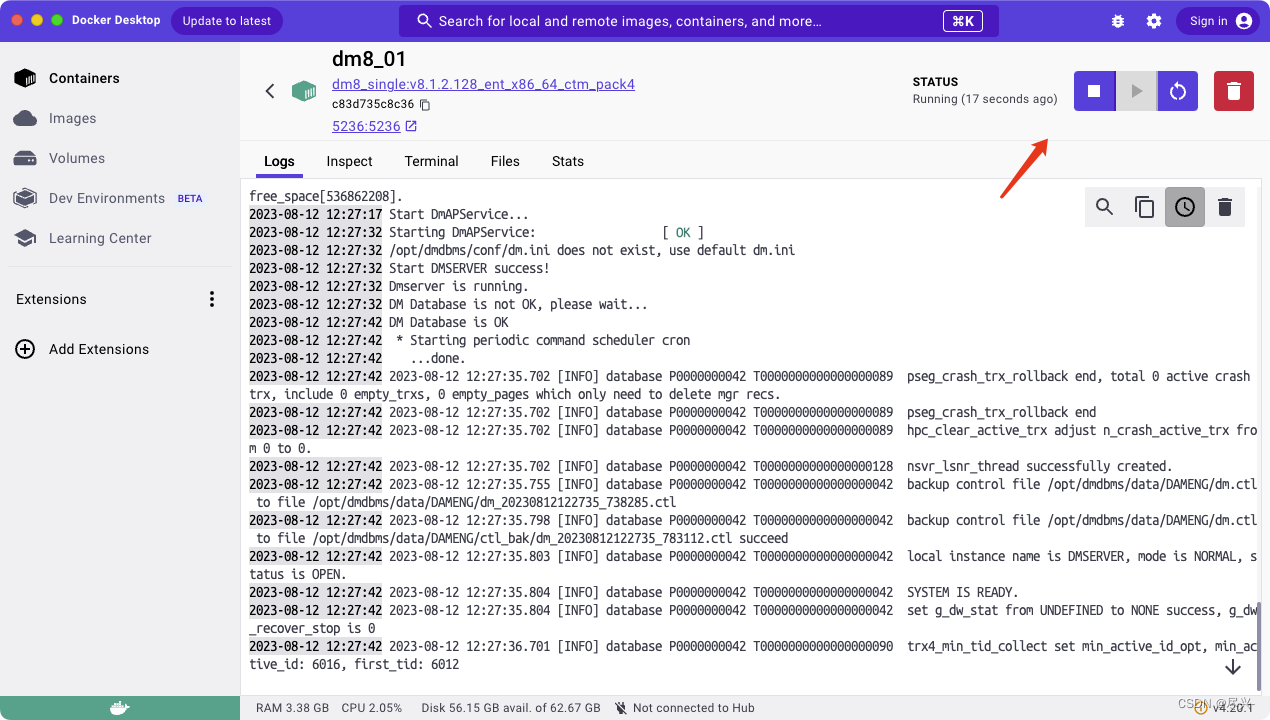Switch to the Terminal tab
The height and width of the screenshot is (720, 1270).
[431, 161]
